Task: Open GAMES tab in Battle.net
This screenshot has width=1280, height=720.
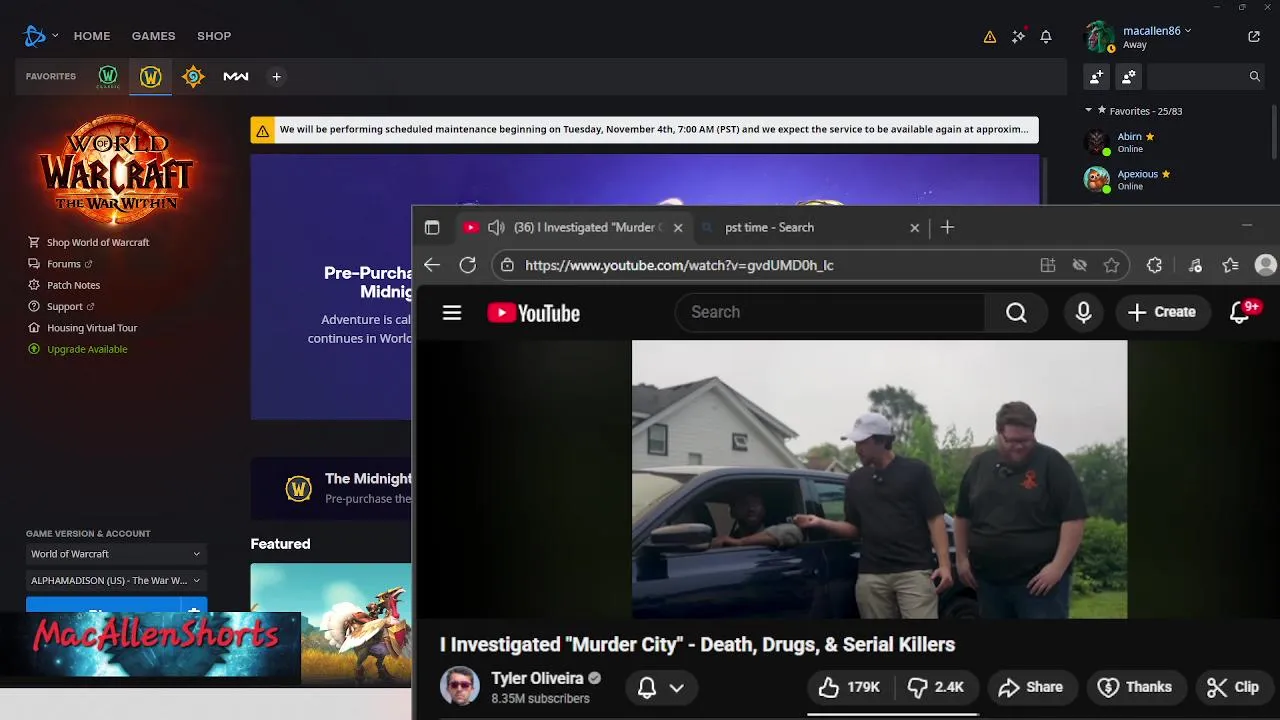Action: 154,36
